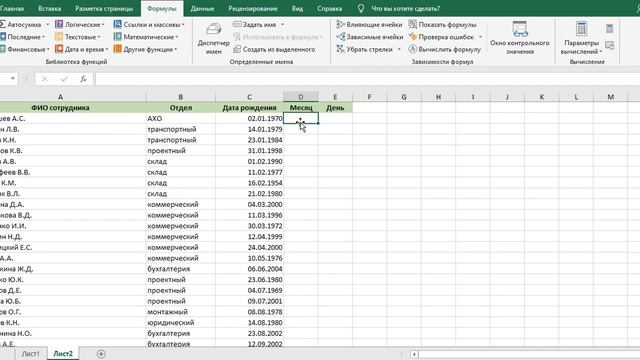Open Диспетчер имен name manager
Viewport: 640px width, 360px height.
(x=213, y=39)
